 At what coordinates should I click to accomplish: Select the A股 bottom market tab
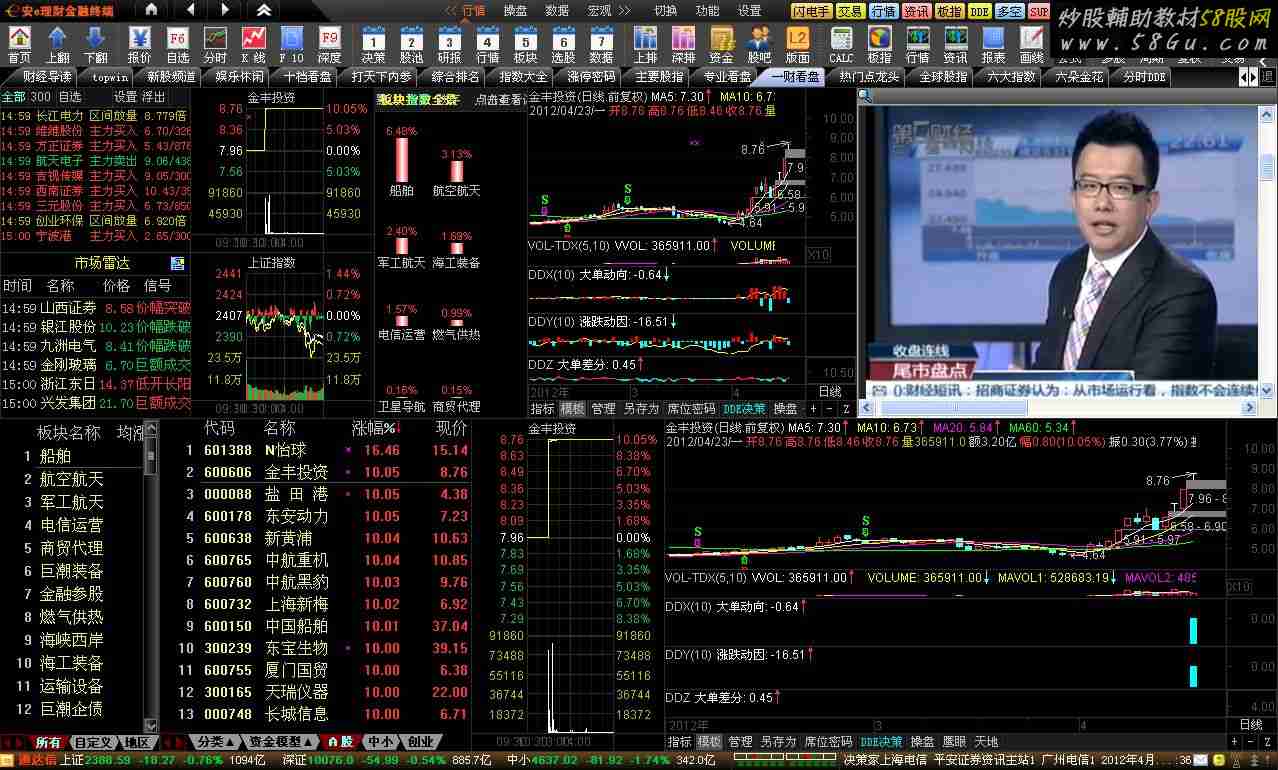pos(339,742)
